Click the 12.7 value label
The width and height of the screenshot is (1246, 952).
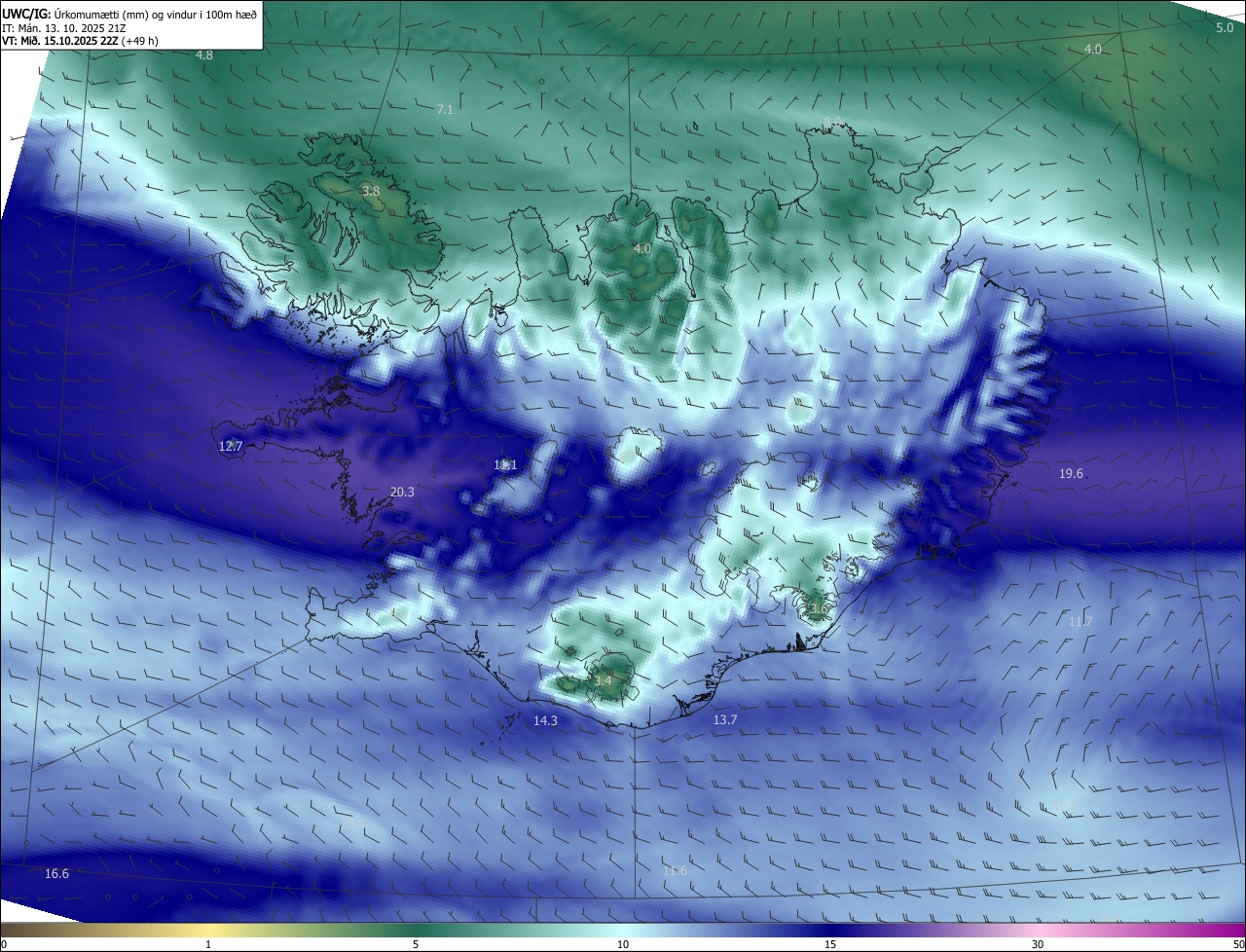tap(231, 446)
